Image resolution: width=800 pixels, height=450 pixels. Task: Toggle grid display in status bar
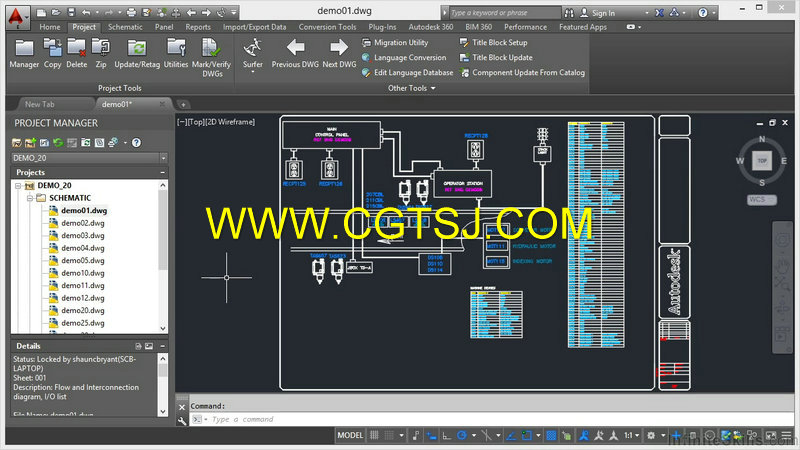[x=374, y=435]
